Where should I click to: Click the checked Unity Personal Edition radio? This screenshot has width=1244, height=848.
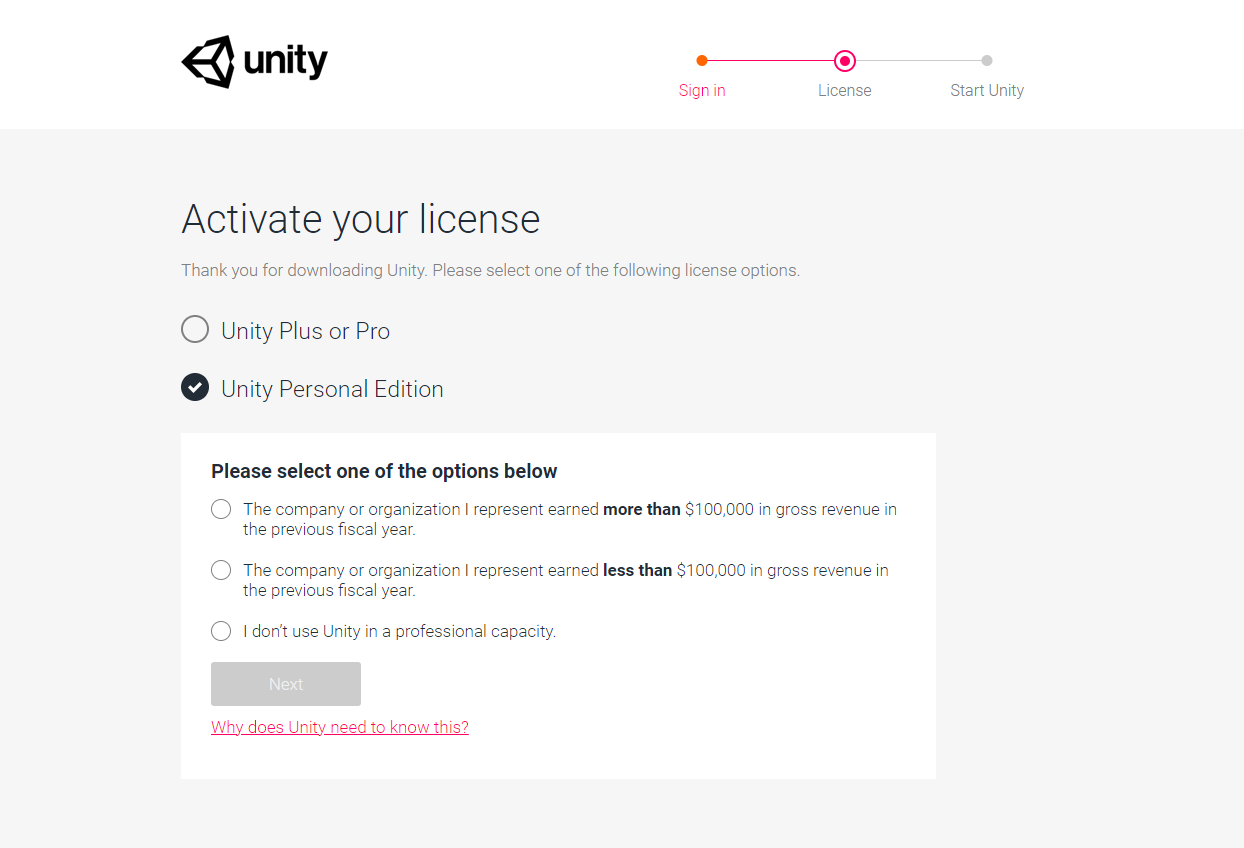click(195, 387)
